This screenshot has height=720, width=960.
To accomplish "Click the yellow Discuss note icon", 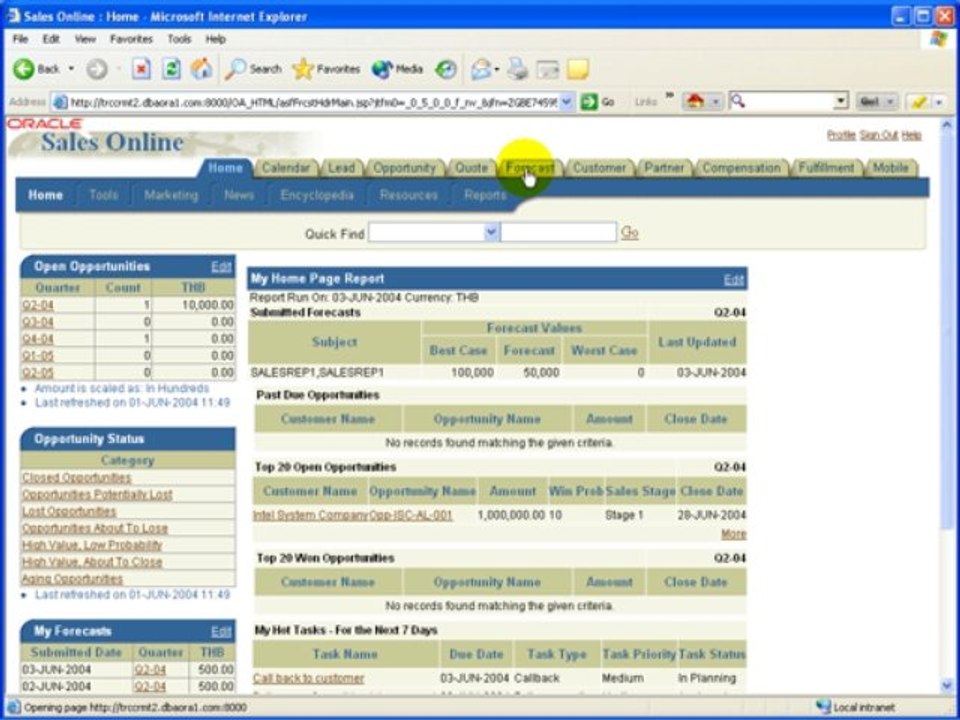I will 577,69.
